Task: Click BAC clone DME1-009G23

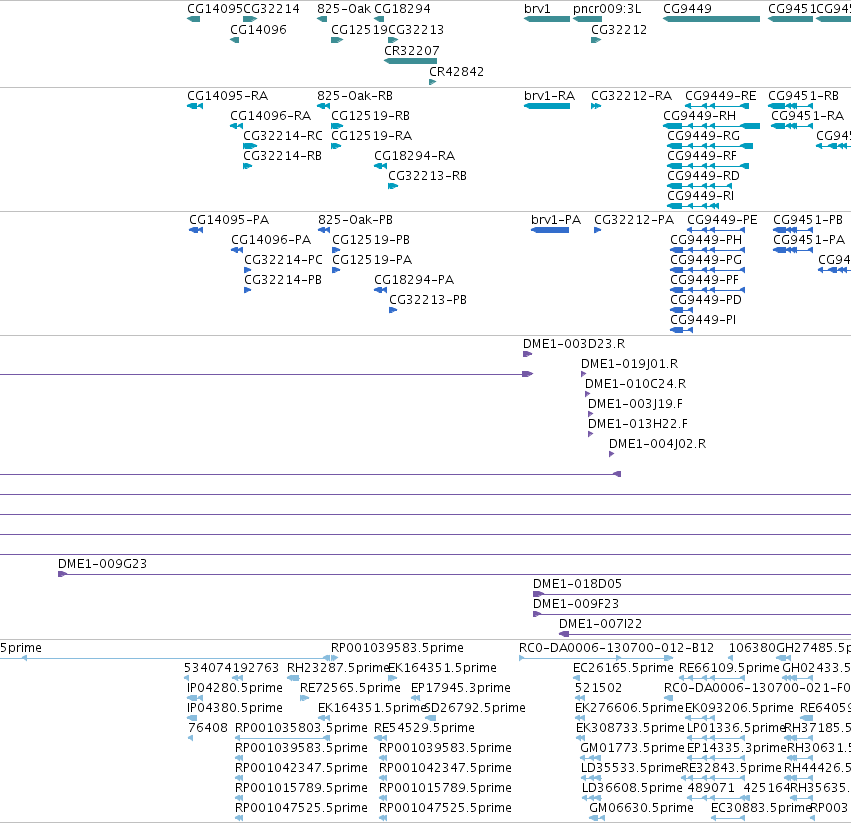Action: click(103, 565)
